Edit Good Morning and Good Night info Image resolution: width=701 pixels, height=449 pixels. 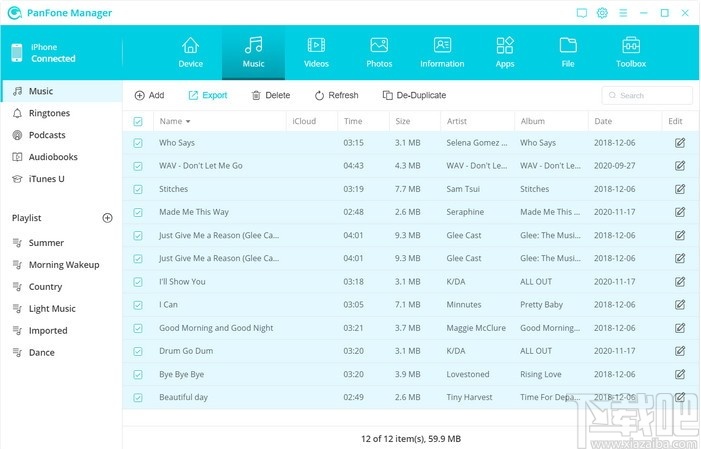coord(680,328)
